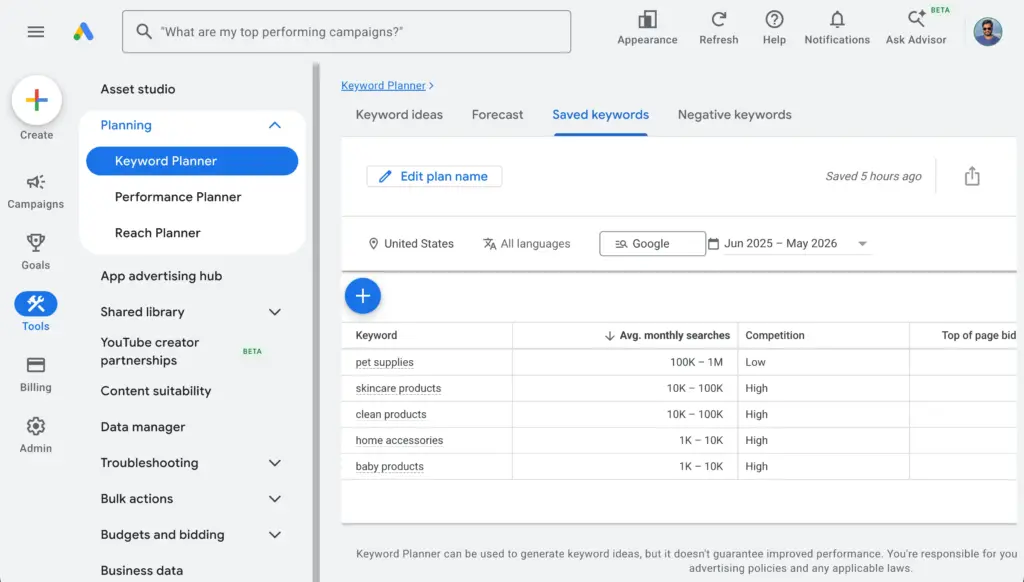1024x582 pixels.
Task: Switch to the Keyword ideas tab
Action: 399,114
